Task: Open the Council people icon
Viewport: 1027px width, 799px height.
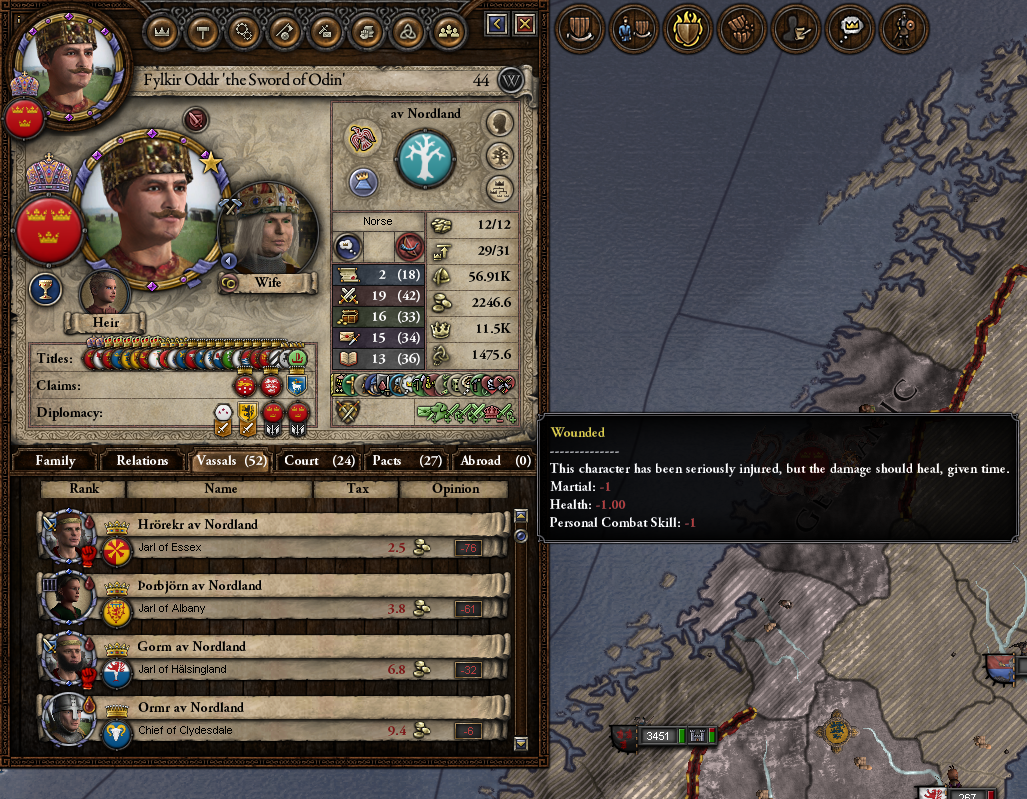Action: (448, 31)
